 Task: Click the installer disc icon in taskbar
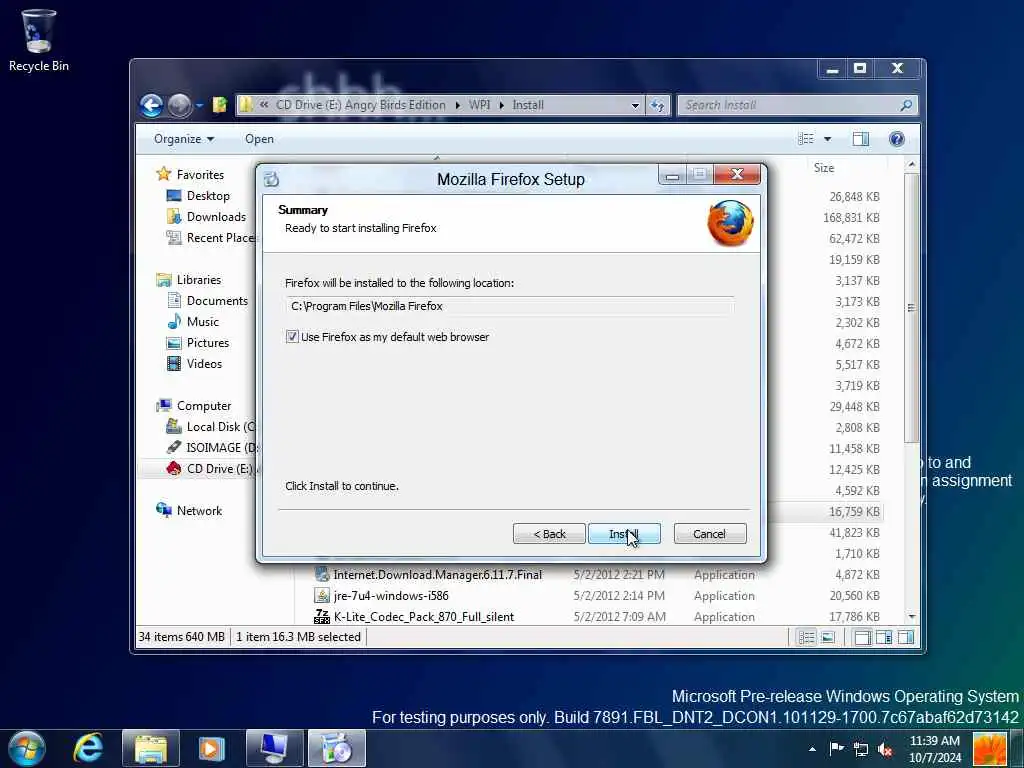click(x=337, y=748)
